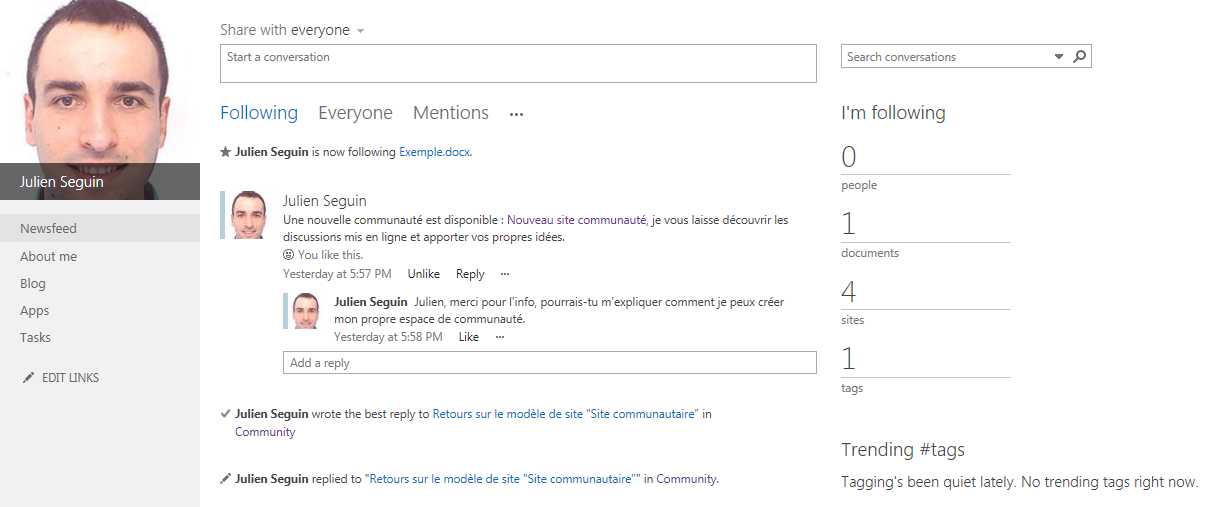Expand the search conversations dropdown arrow
This screenshot has height=507, width=1213.
[1059, 57]
